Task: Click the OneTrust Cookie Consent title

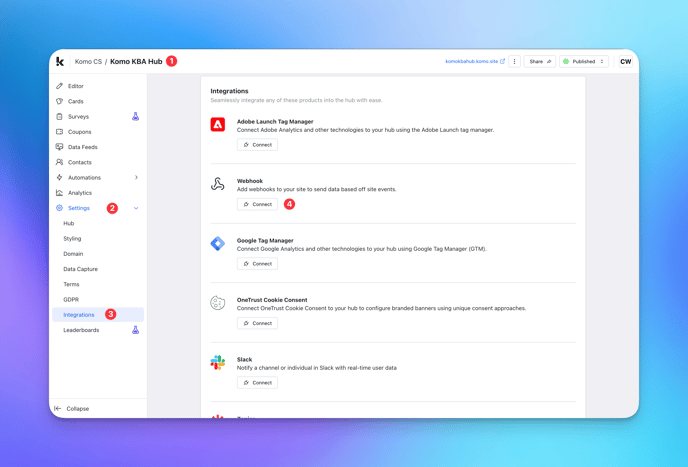Action: pos(272,300)
